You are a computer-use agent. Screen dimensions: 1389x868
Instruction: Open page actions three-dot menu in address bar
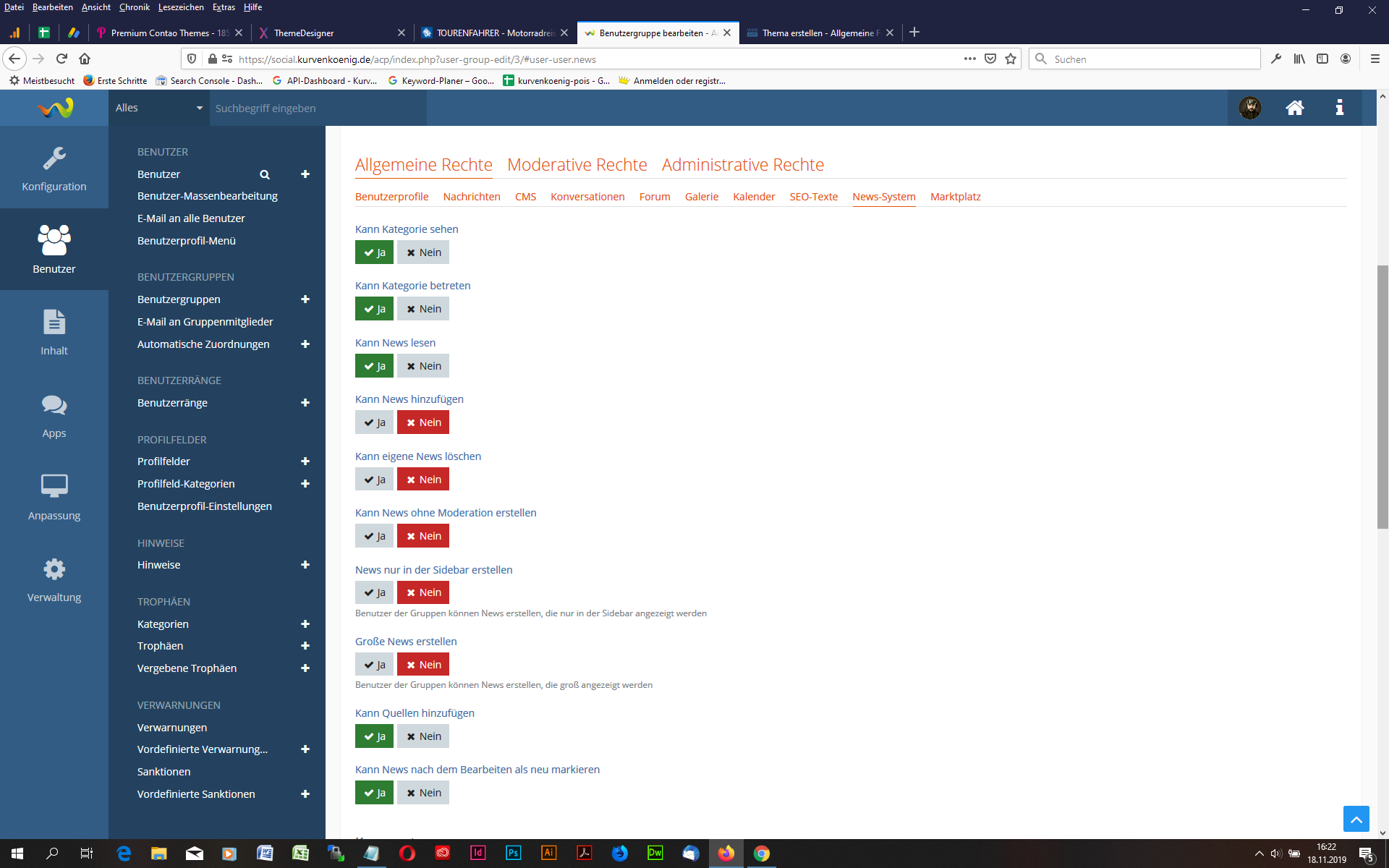tap(969, 59)
